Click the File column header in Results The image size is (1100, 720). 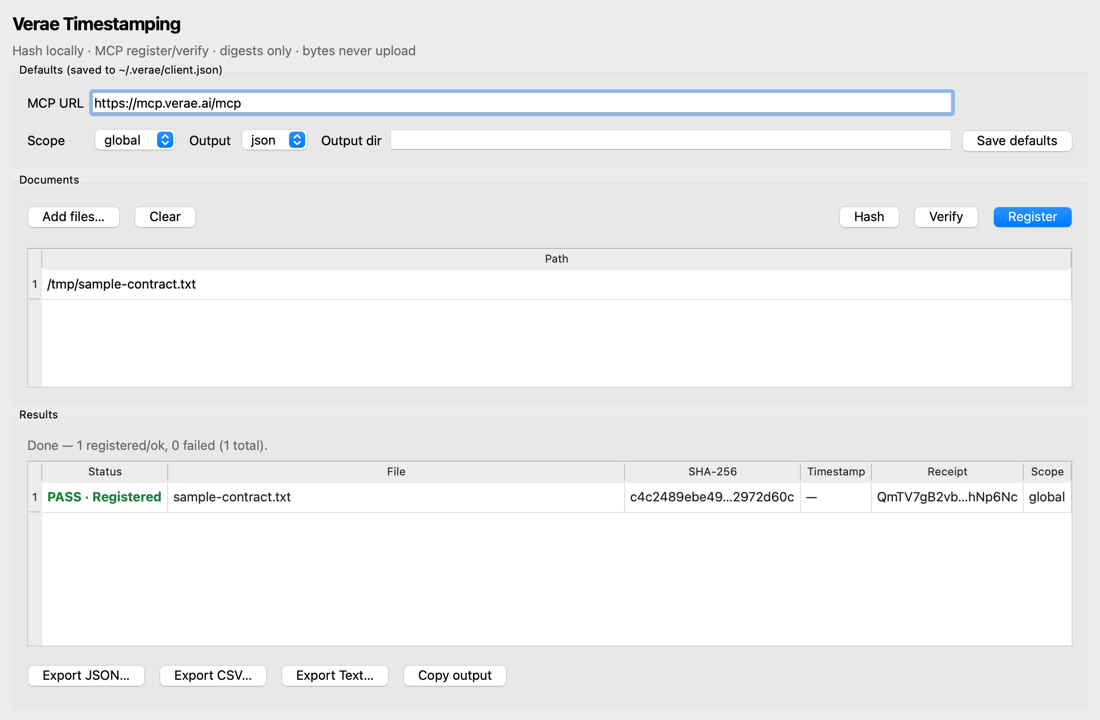(x=396, y=472)
